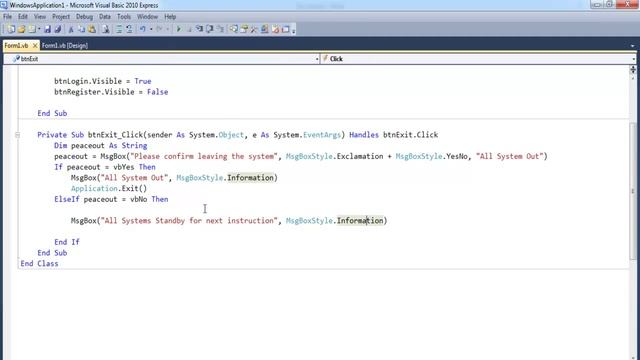Screen dimensions: 640x360
Task: Switch to the Form1.vb code tab
Action: click(x=16, y=45)
